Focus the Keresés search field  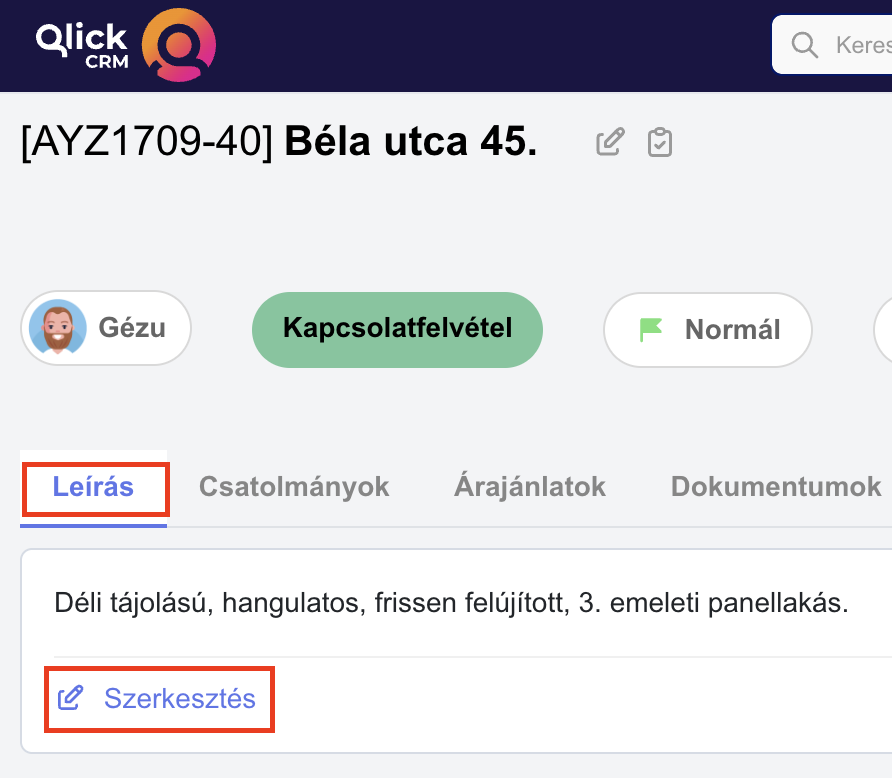click(832, 45)
